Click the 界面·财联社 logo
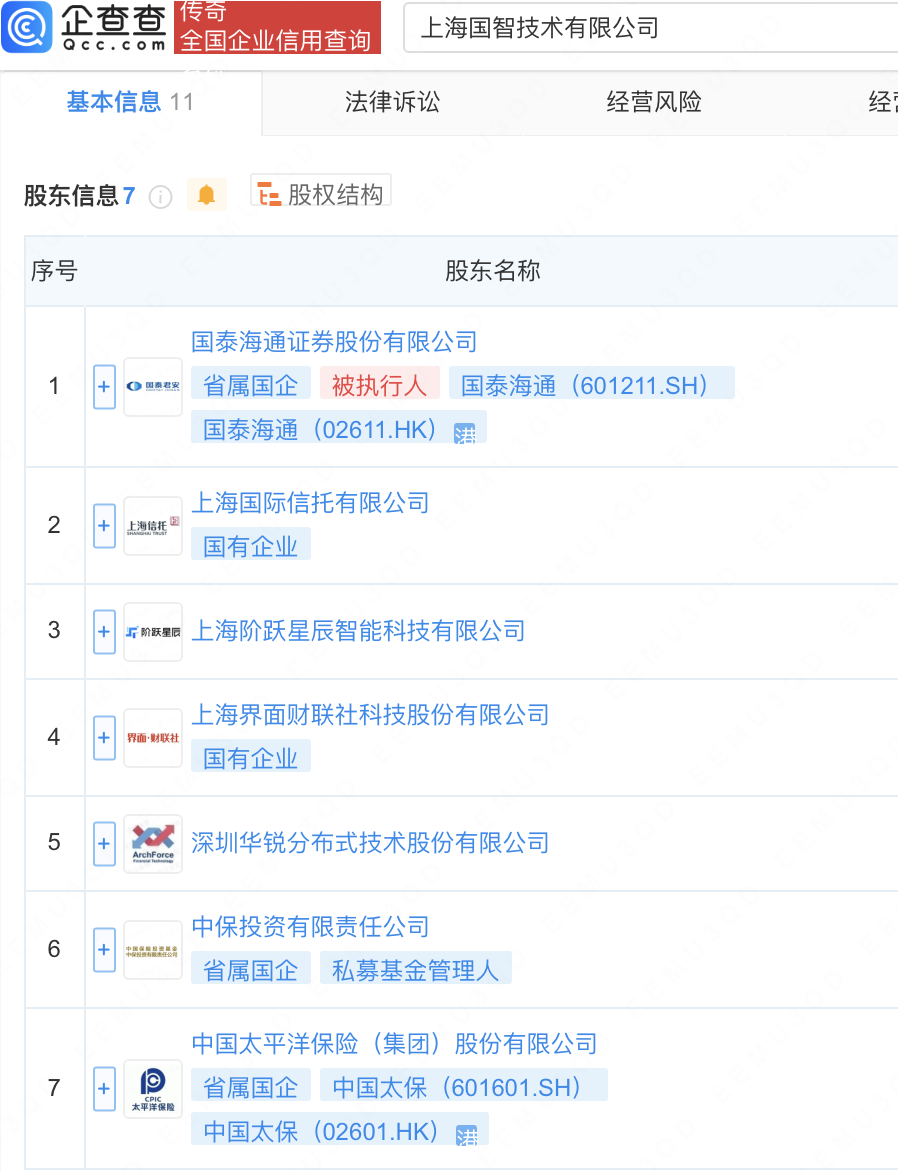This screenshot has width=898, height=1172. tap(152, 737)
